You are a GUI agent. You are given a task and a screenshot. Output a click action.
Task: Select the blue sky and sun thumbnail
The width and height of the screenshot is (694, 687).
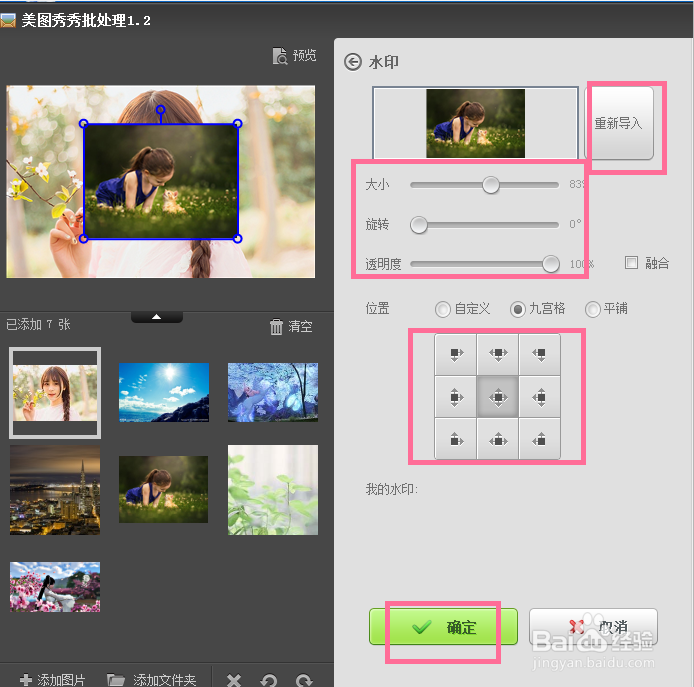click(x=164, y=392)
